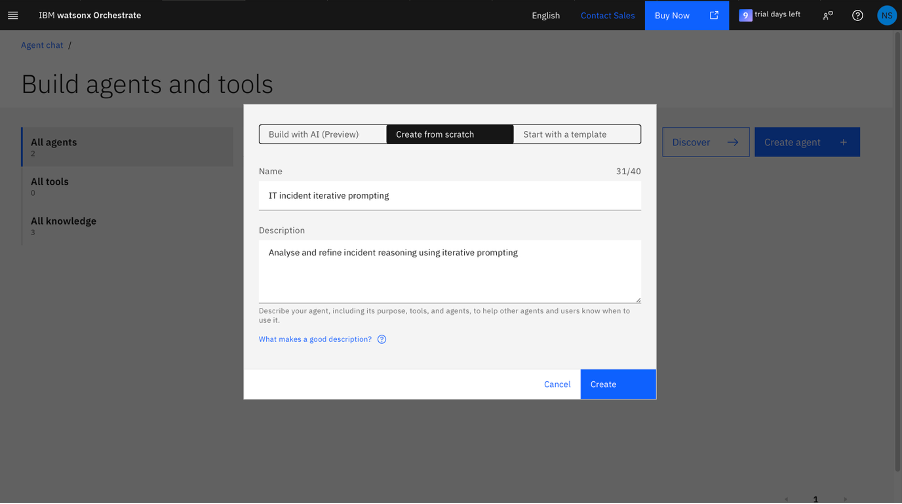902x504 pixels.
Task: Click the plus icon on Create agent
Action: point(843,142)
